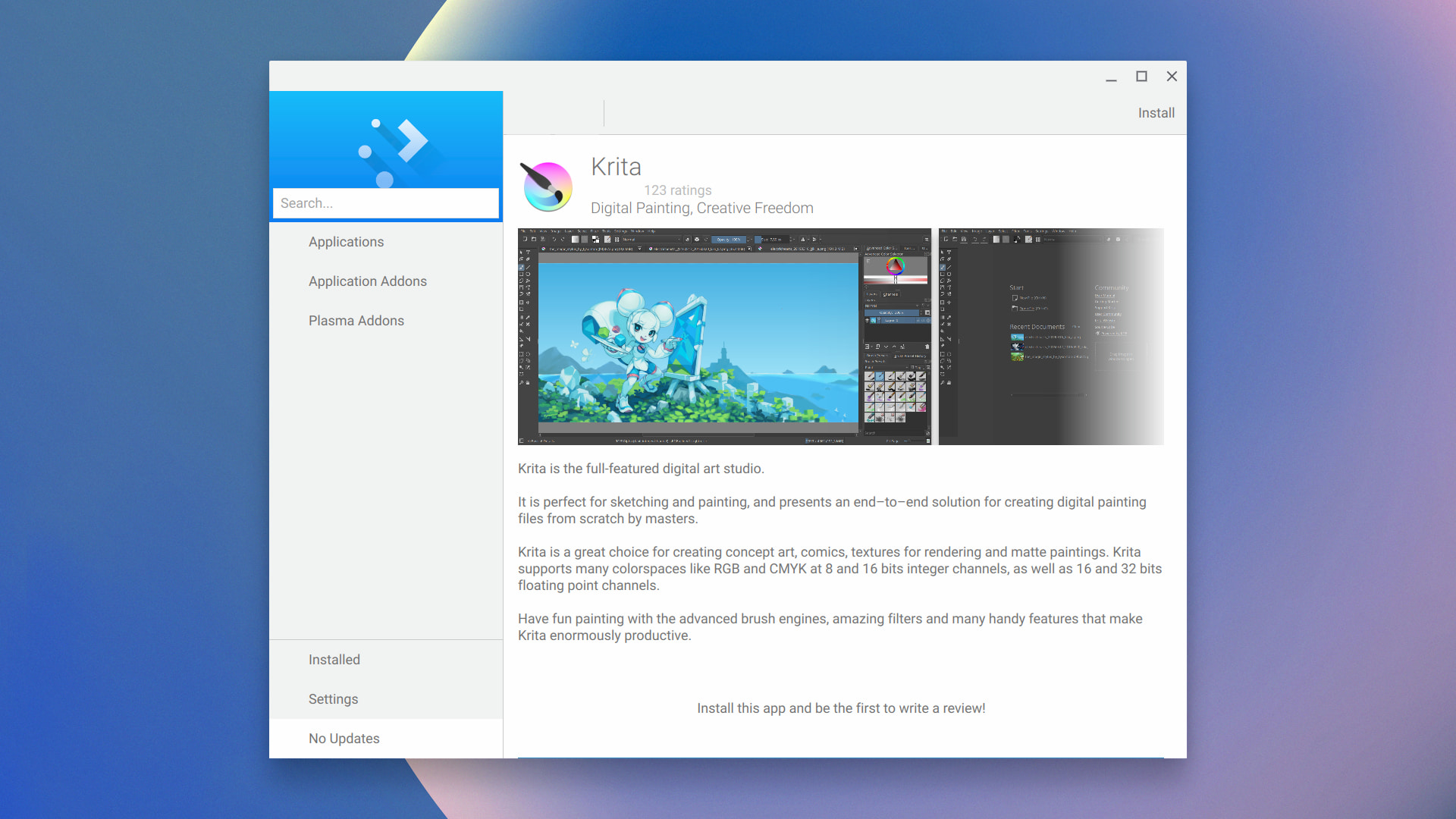
Task: Click the Krita paintbrush app icon
Action: point(548,185)
